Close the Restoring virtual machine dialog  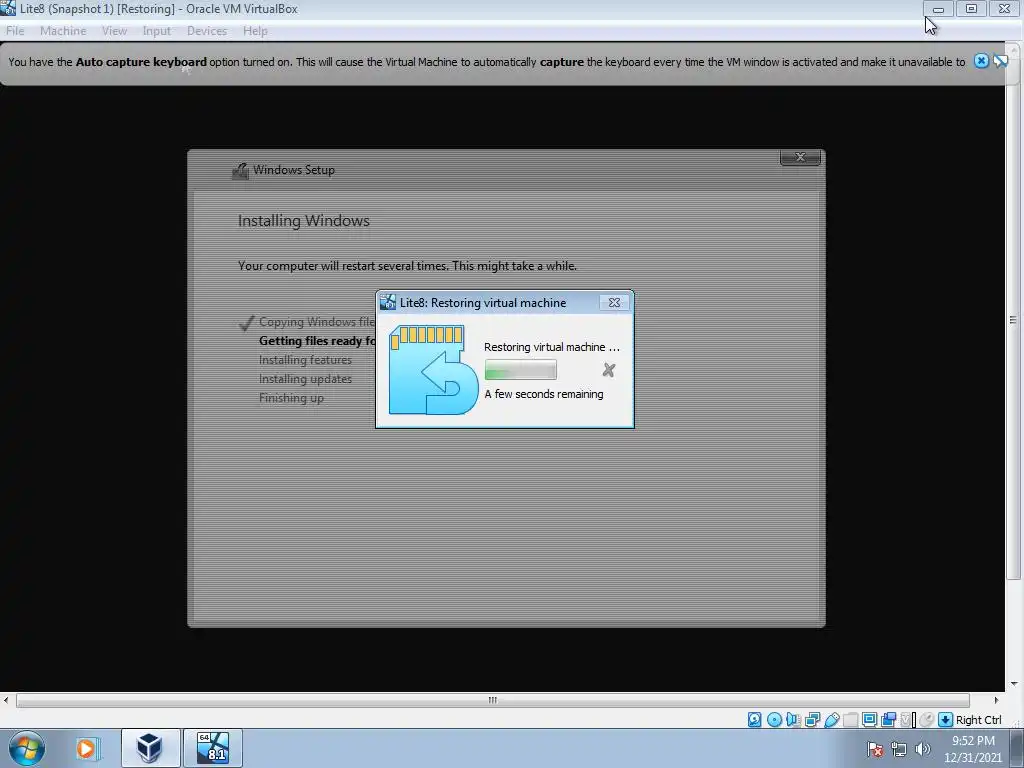614,302
